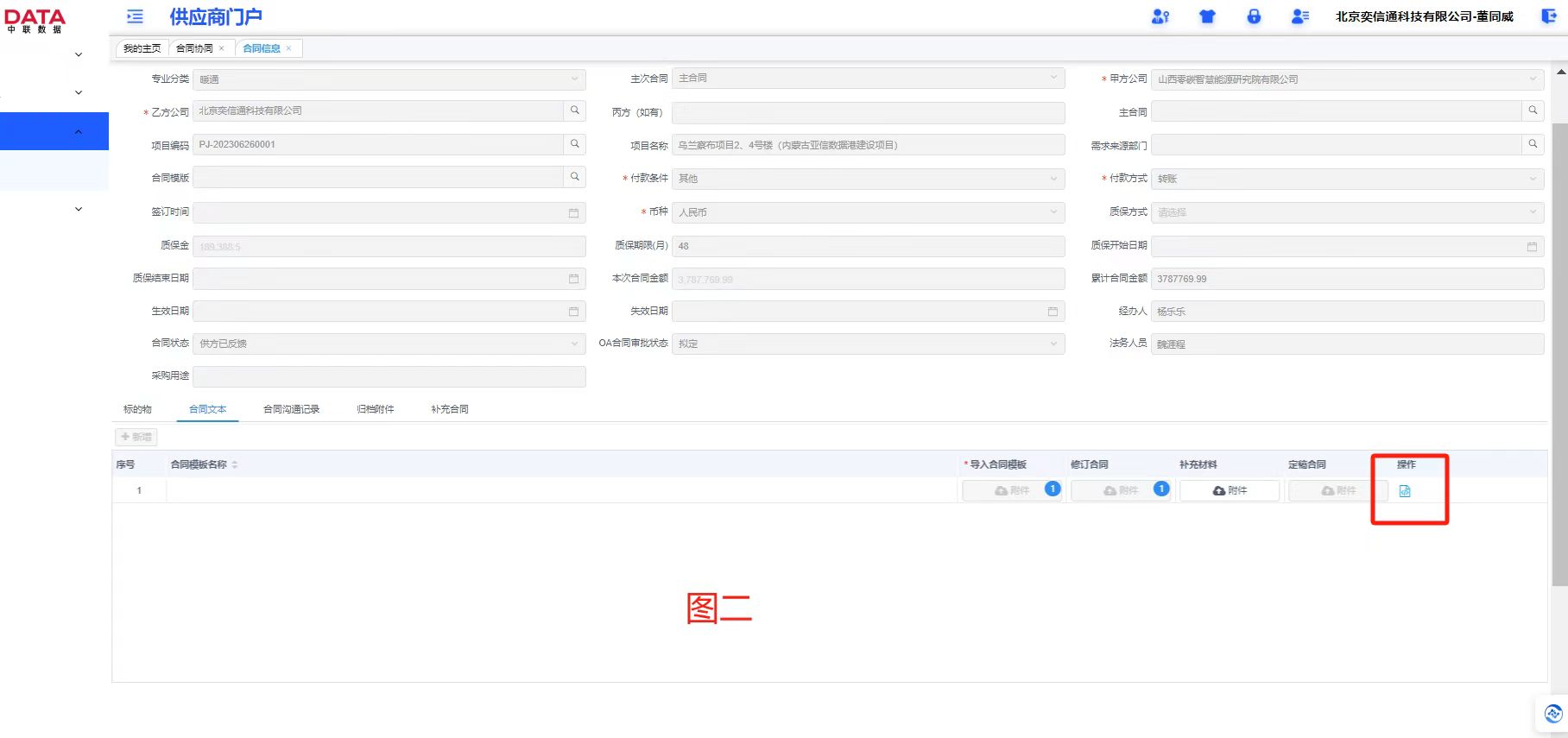Select the 合同文本 tab
The width and height of the screenshot is (1568, 738).
(x=207, y=409)
